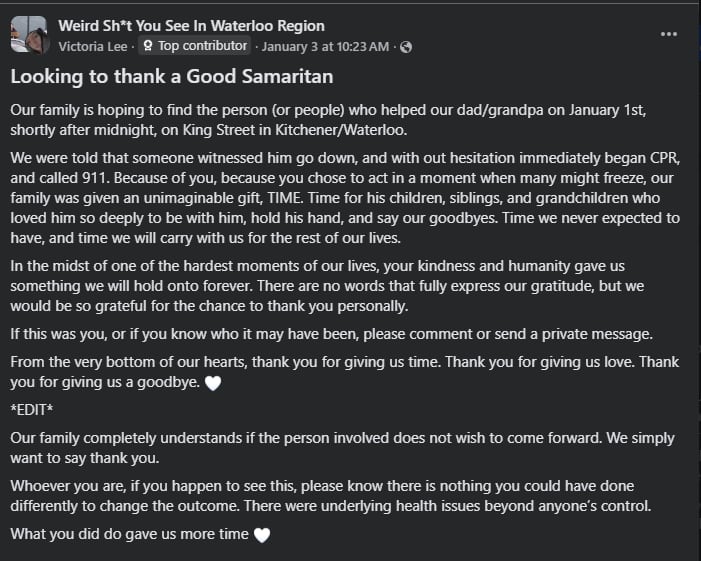The image size is (701, 561).
Task: Click the Top contributor badge icon
Action: pos(148,46)
